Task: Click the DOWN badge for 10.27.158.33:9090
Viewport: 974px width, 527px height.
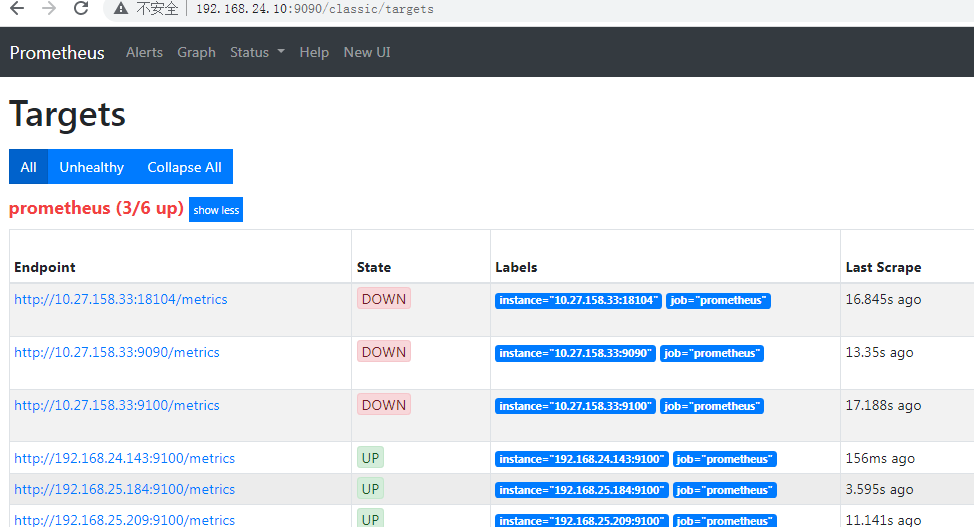Action: [x=384, y=352]
